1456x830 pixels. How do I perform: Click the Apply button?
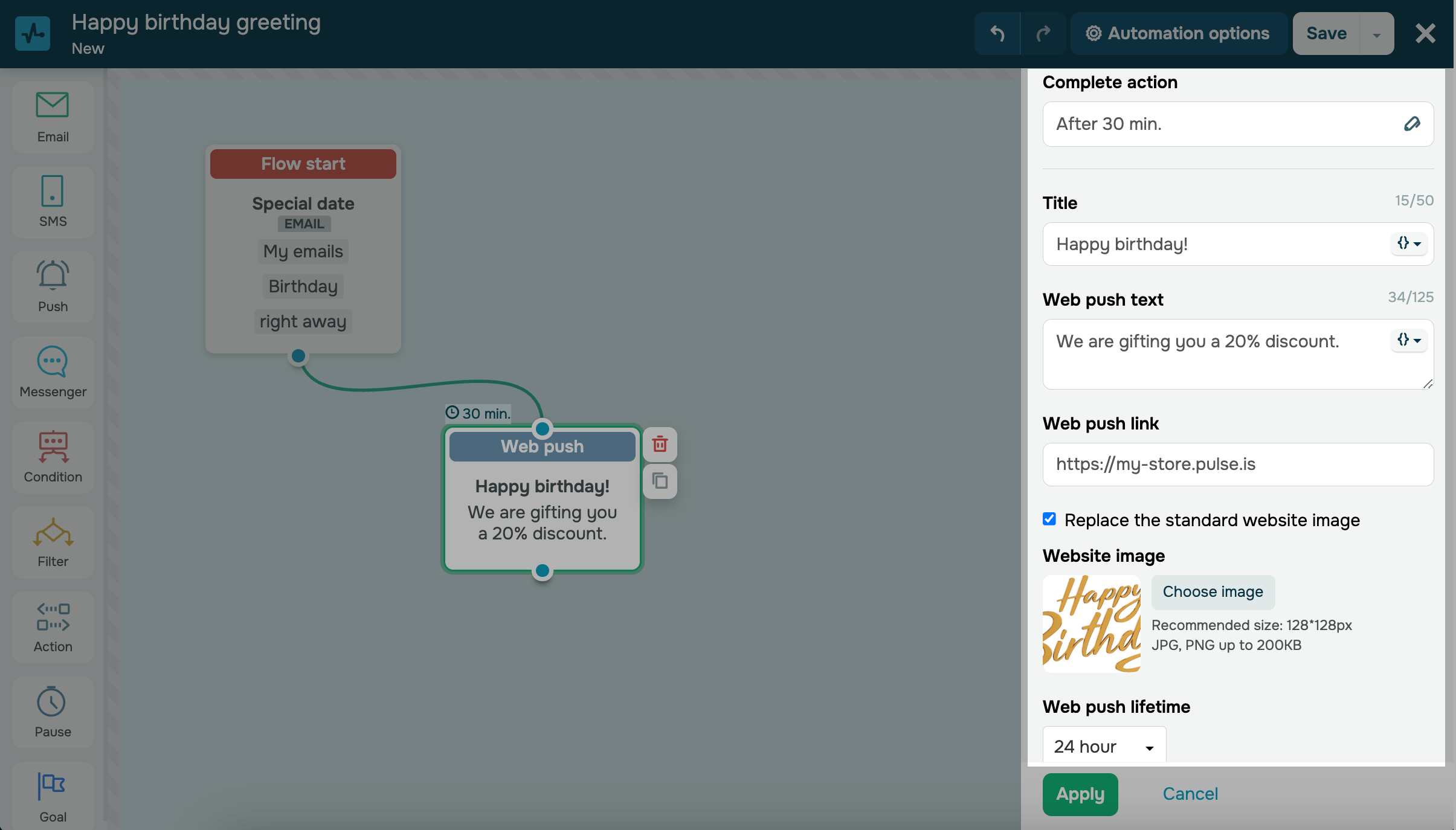coord(1080,794)
